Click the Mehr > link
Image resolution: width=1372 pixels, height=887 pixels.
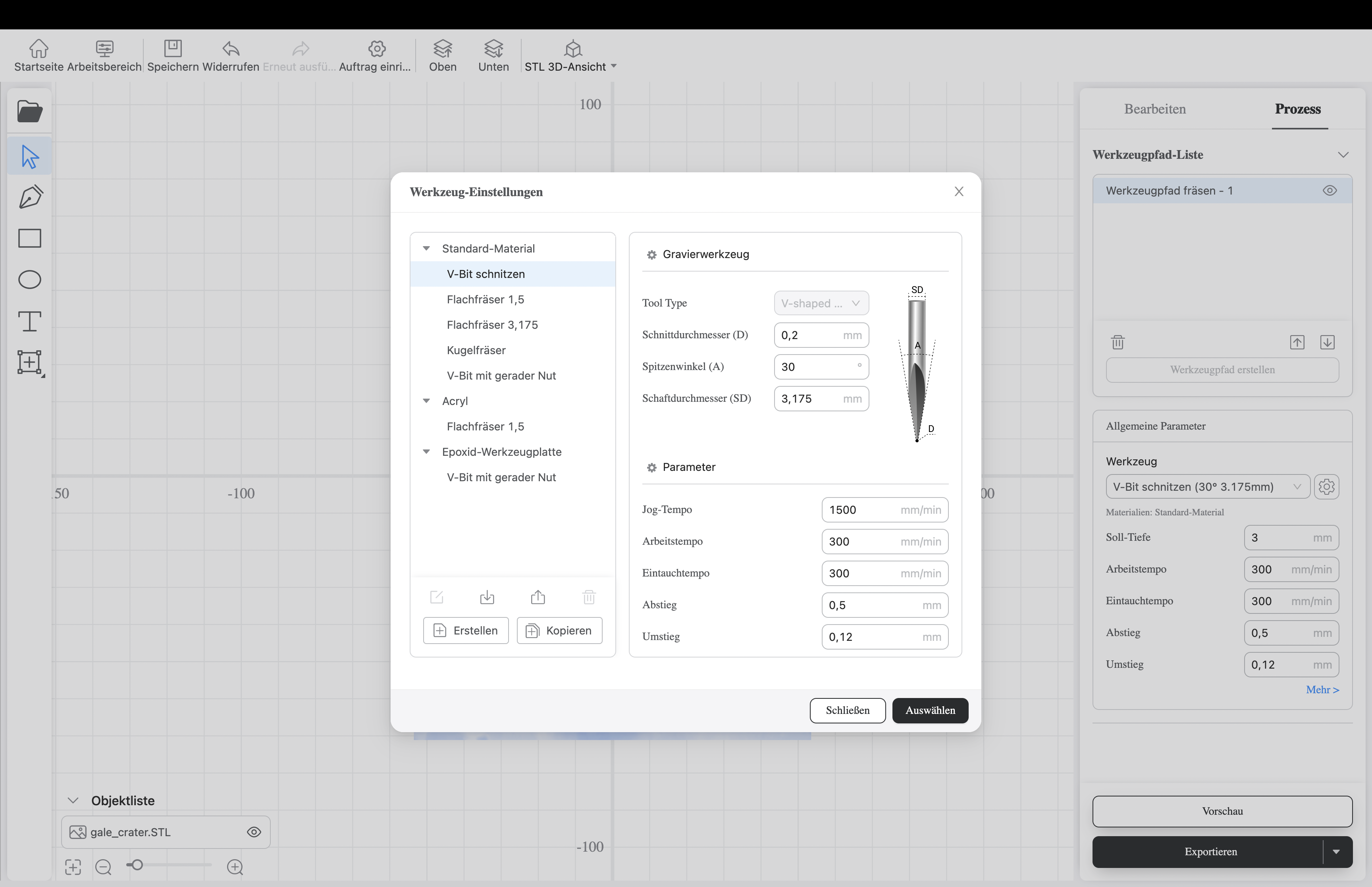[x=1322, y=689]
